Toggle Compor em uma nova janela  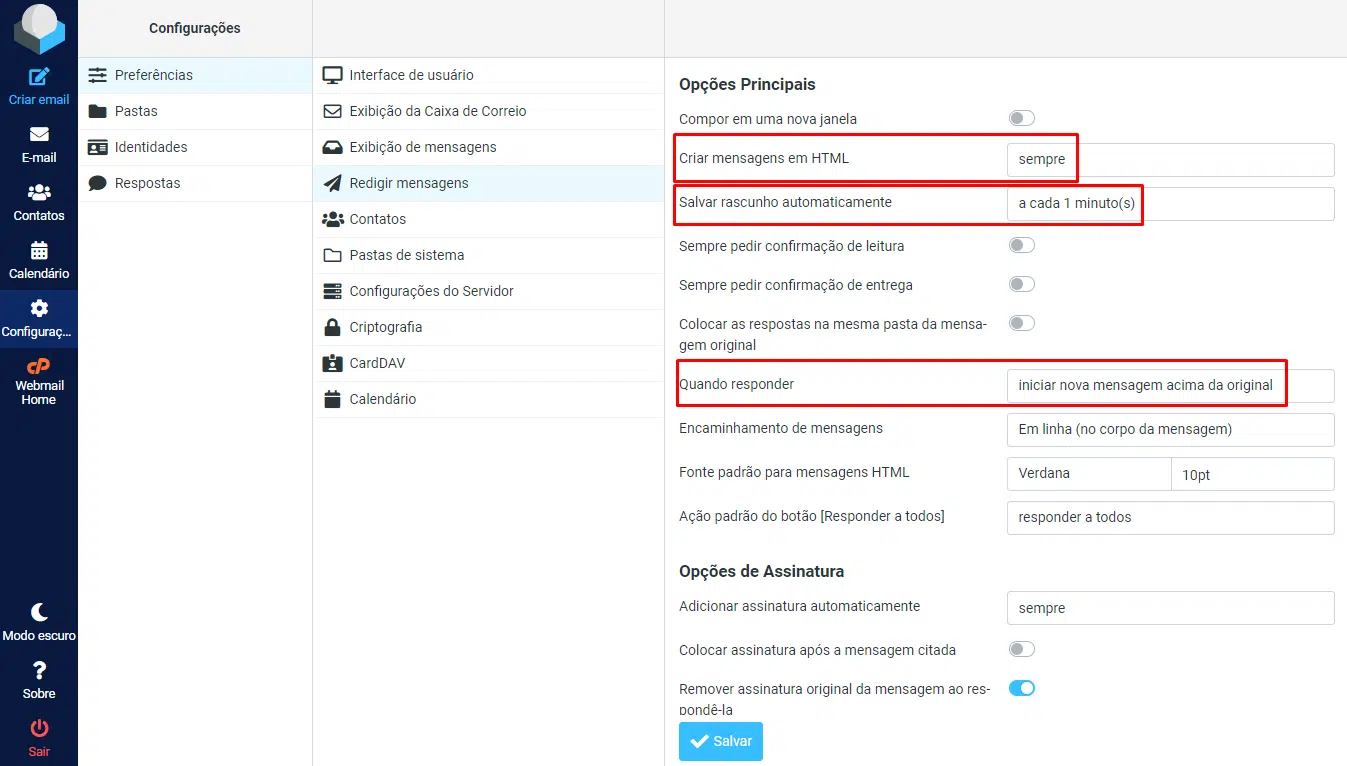(1021, 118)
